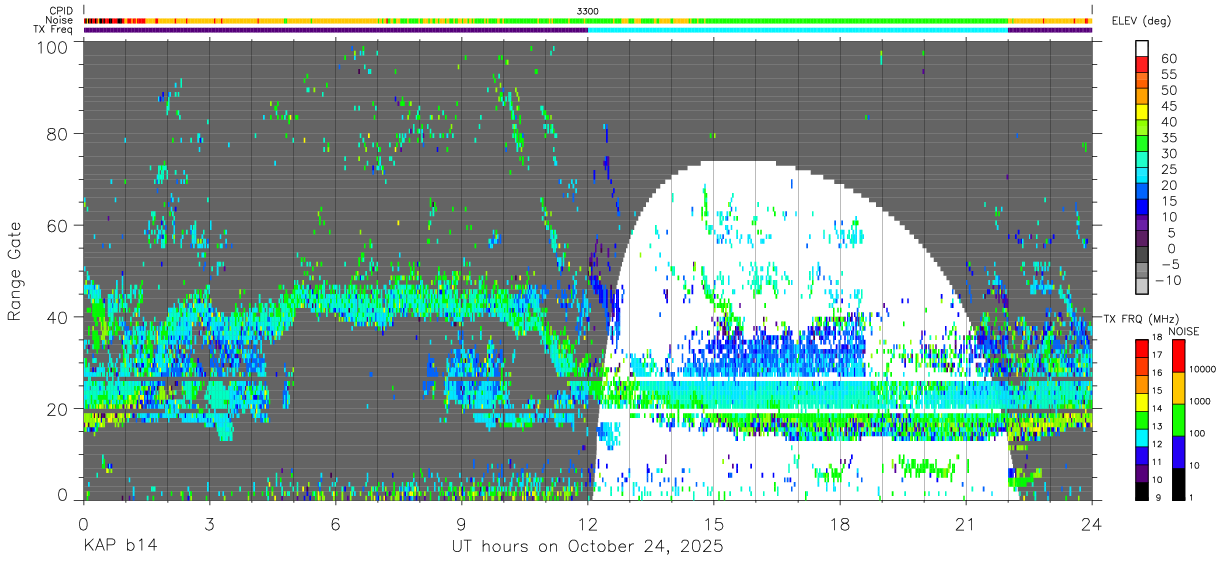Click the '100' label on Range Gate axis

coord(52,46)
